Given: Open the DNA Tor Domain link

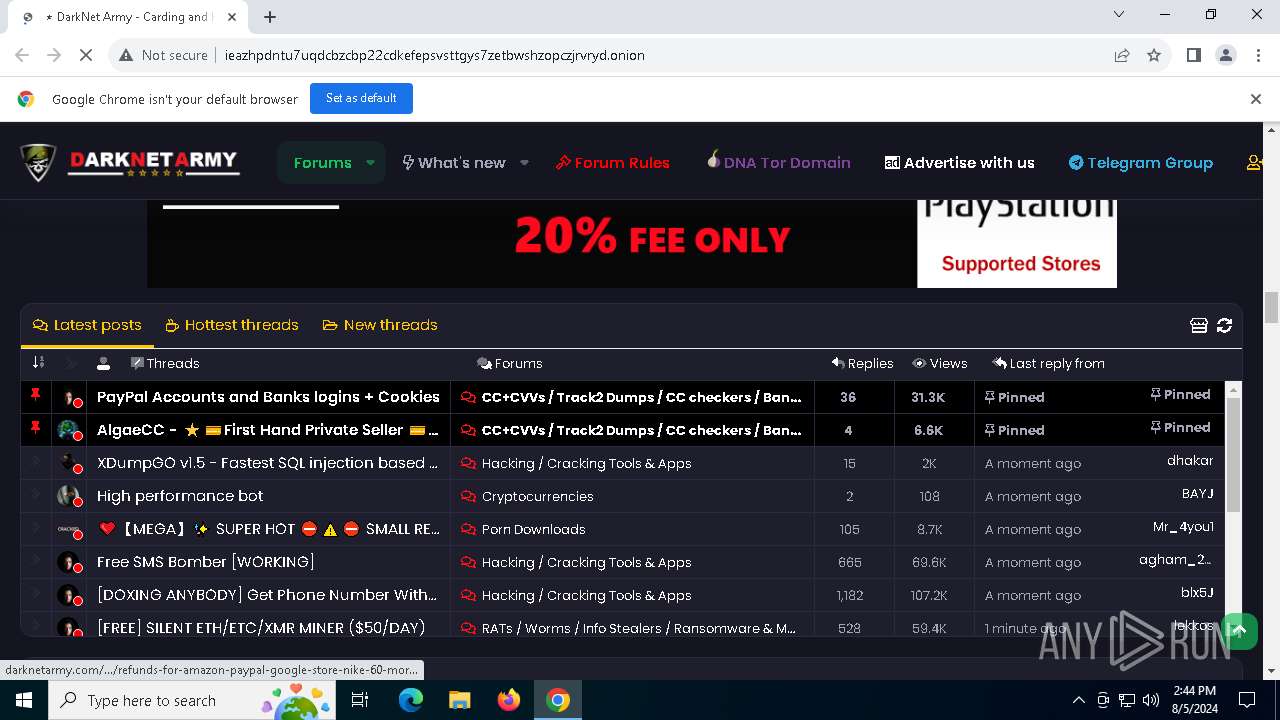Looking at the screenshot, I should point(778,162).
